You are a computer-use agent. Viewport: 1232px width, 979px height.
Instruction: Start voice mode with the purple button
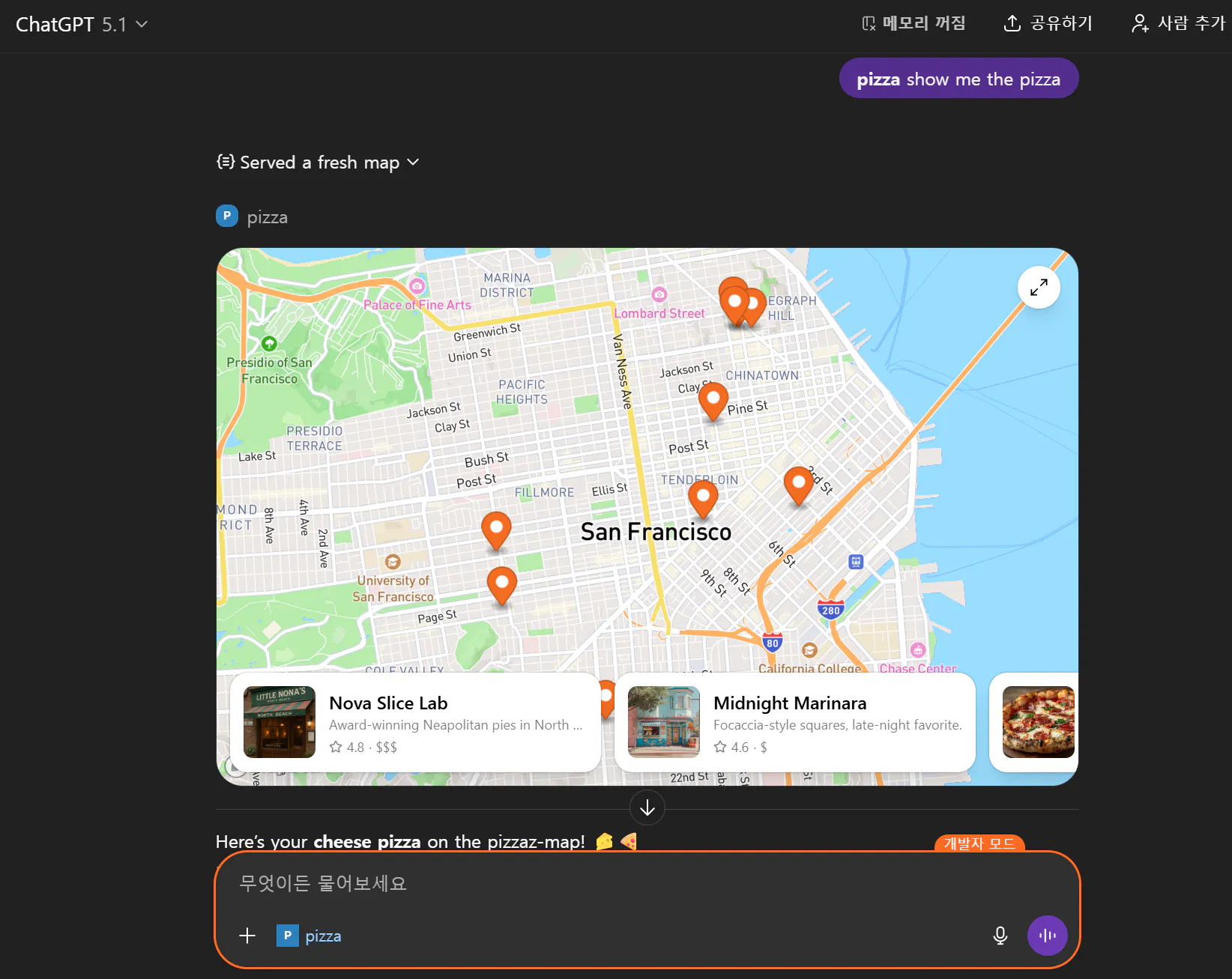click(x=1047, y=936)
